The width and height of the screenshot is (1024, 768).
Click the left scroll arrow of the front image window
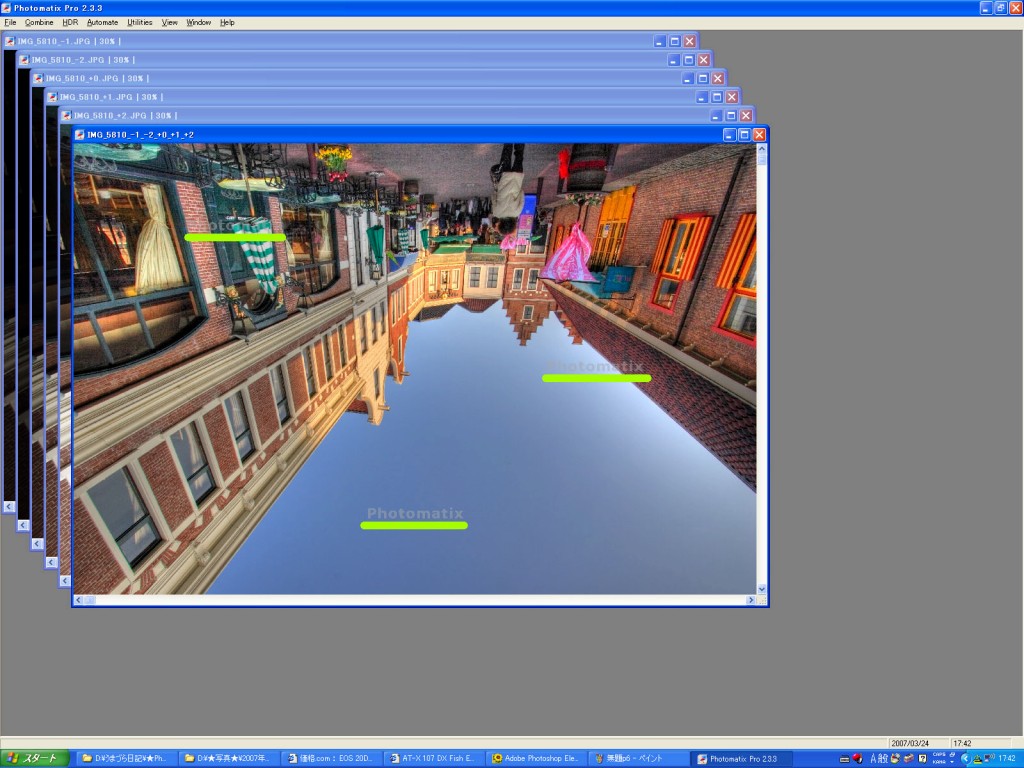point(78,600)
